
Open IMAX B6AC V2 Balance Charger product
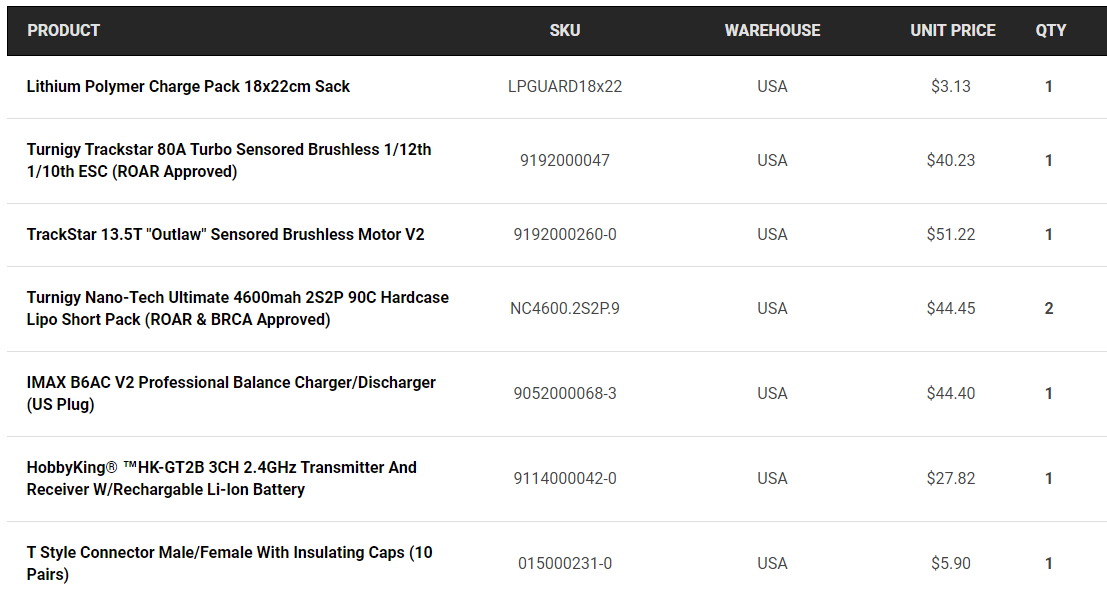[x=231, y=393]
